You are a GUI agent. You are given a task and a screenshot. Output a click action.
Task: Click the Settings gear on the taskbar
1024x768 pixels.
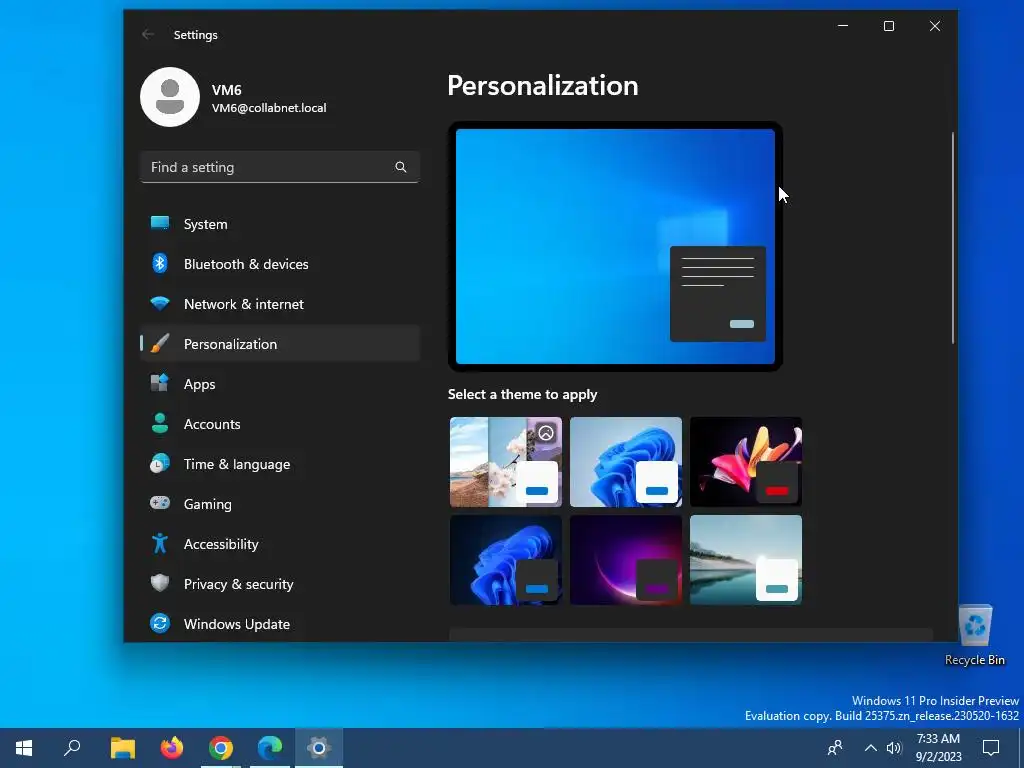point(319,748)
